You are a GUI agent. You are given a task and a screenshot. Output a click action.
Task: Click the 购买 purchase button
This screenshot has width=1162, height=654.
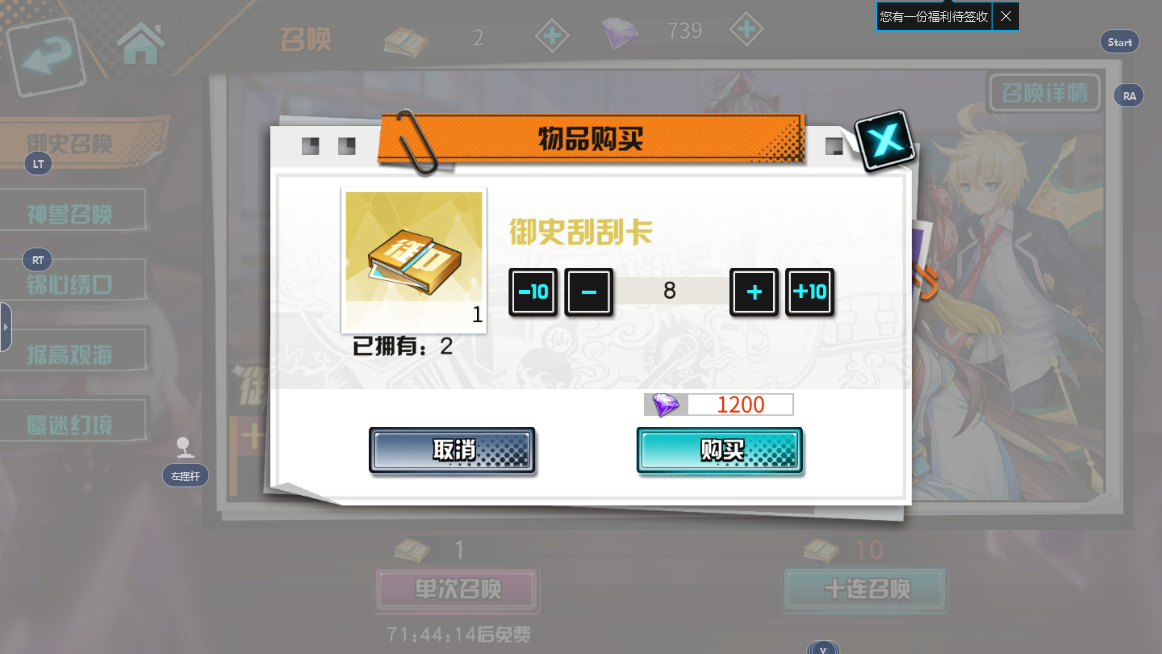[720, 450]
